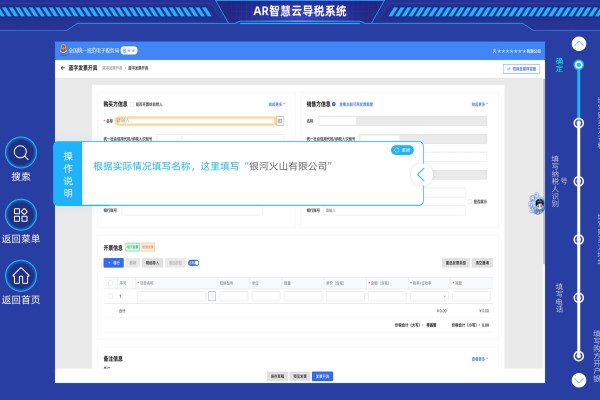Image resolution: width=600 pixels, height=400 pixels.
Task: Go home via 返回首页 house icon
Action: [x=21, y=276]
